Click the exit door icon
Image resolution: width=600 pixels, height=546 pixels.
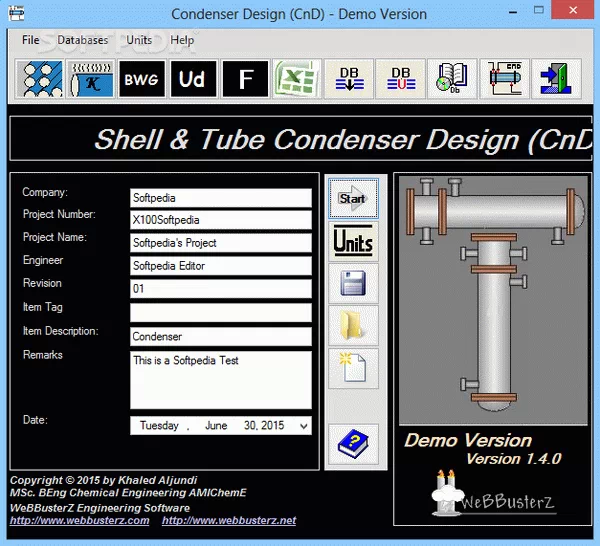[x=556, y=79]
